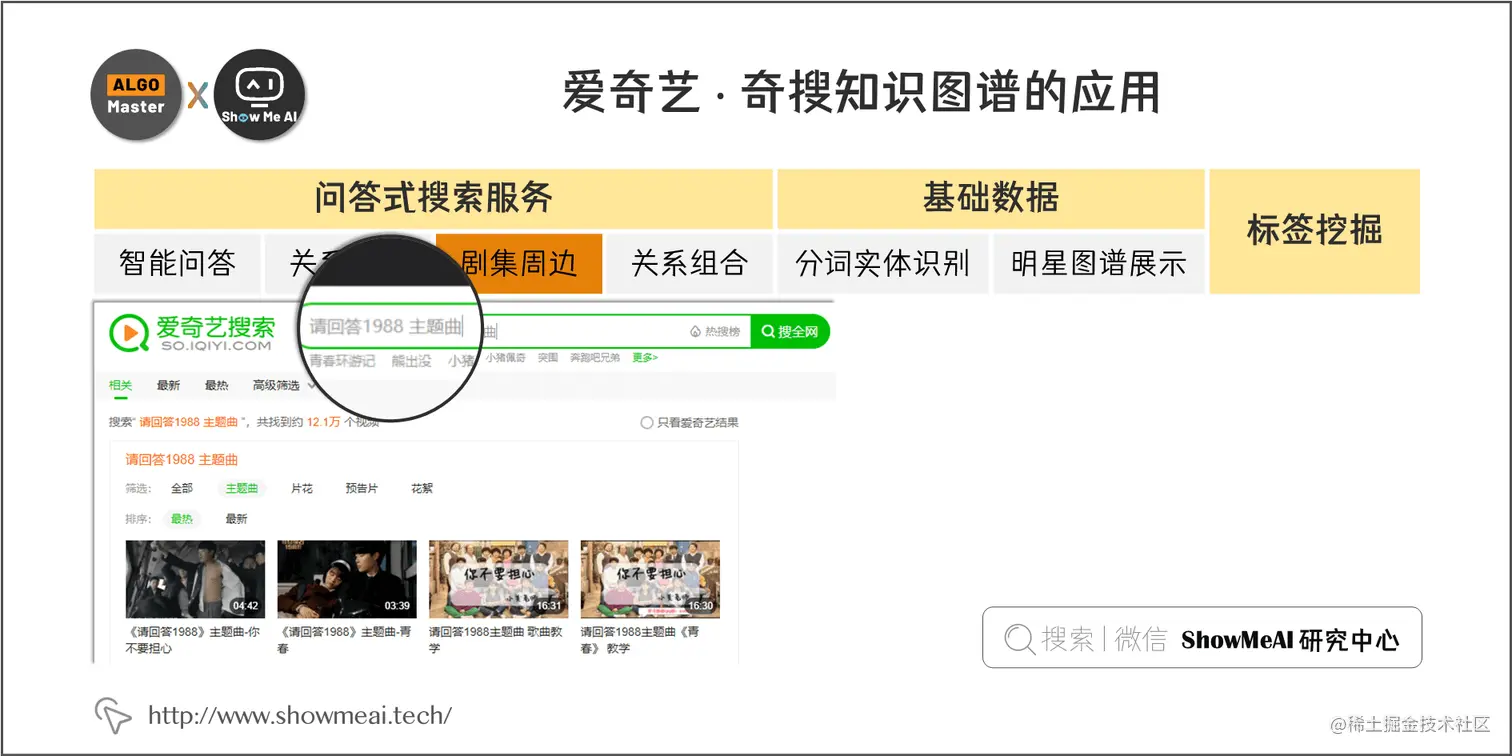Click the X symbol between the two logos
This screenshot has height=756, width=1512.
(x=196, y=95)
